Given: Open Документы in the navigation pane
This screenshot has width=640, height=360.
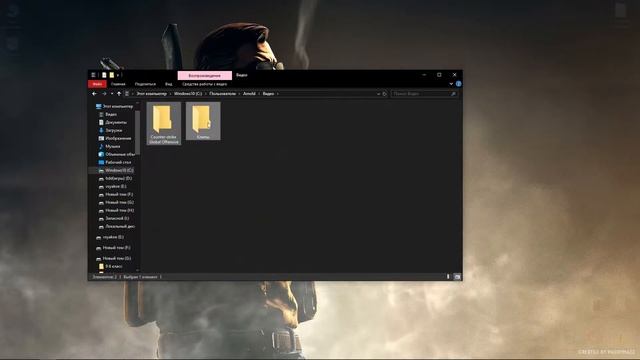Looking at the screenshot, I should (x=113, y=122).
